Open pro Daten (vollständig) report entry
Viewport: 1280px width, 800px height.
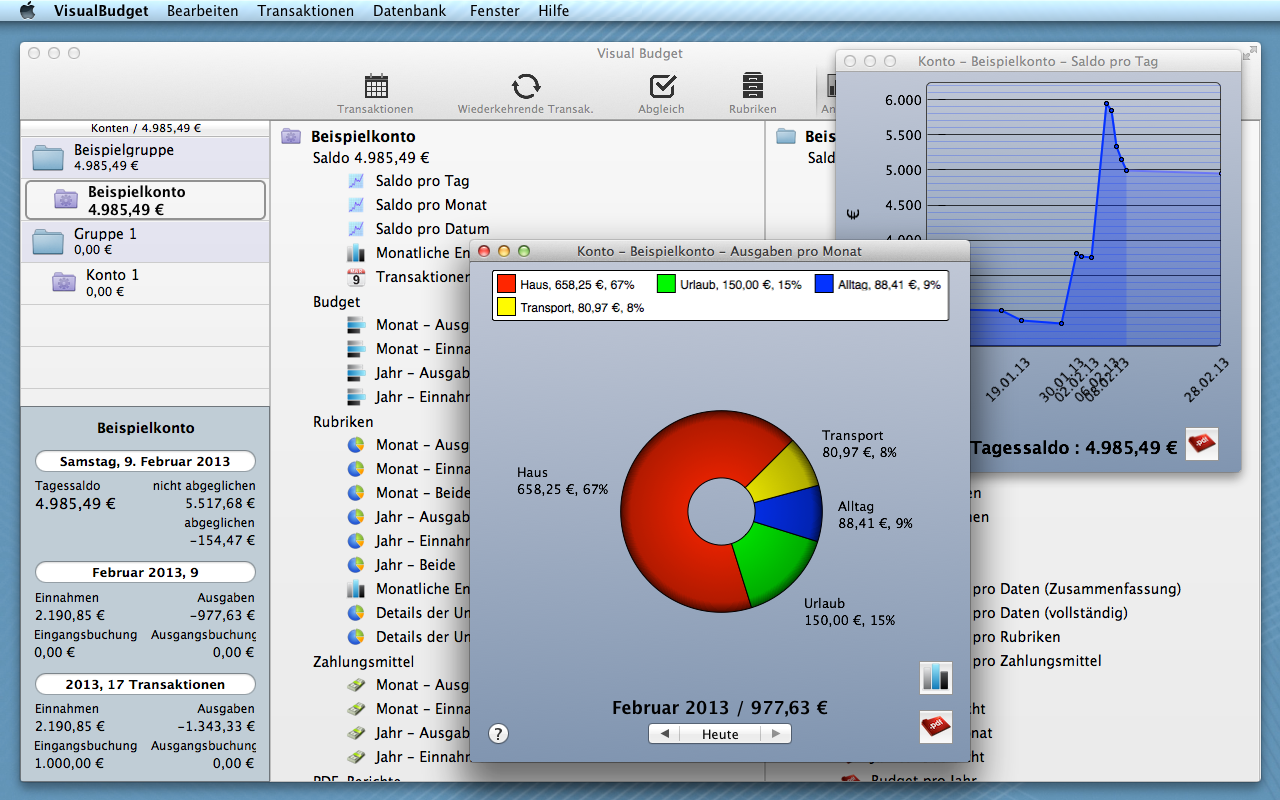click(x=1050, y=613)
